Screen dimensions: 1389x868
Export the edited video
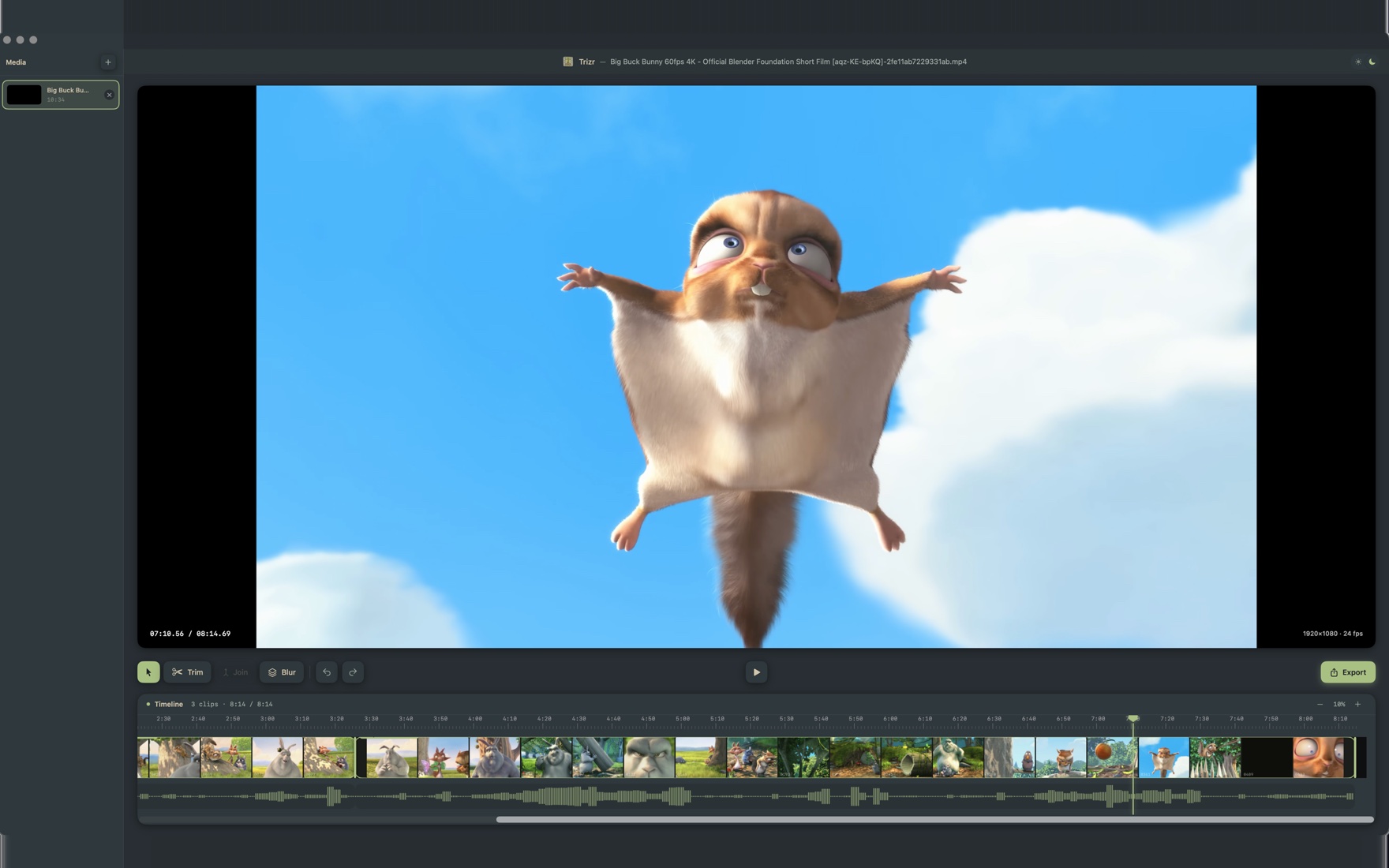(1348, 672)
